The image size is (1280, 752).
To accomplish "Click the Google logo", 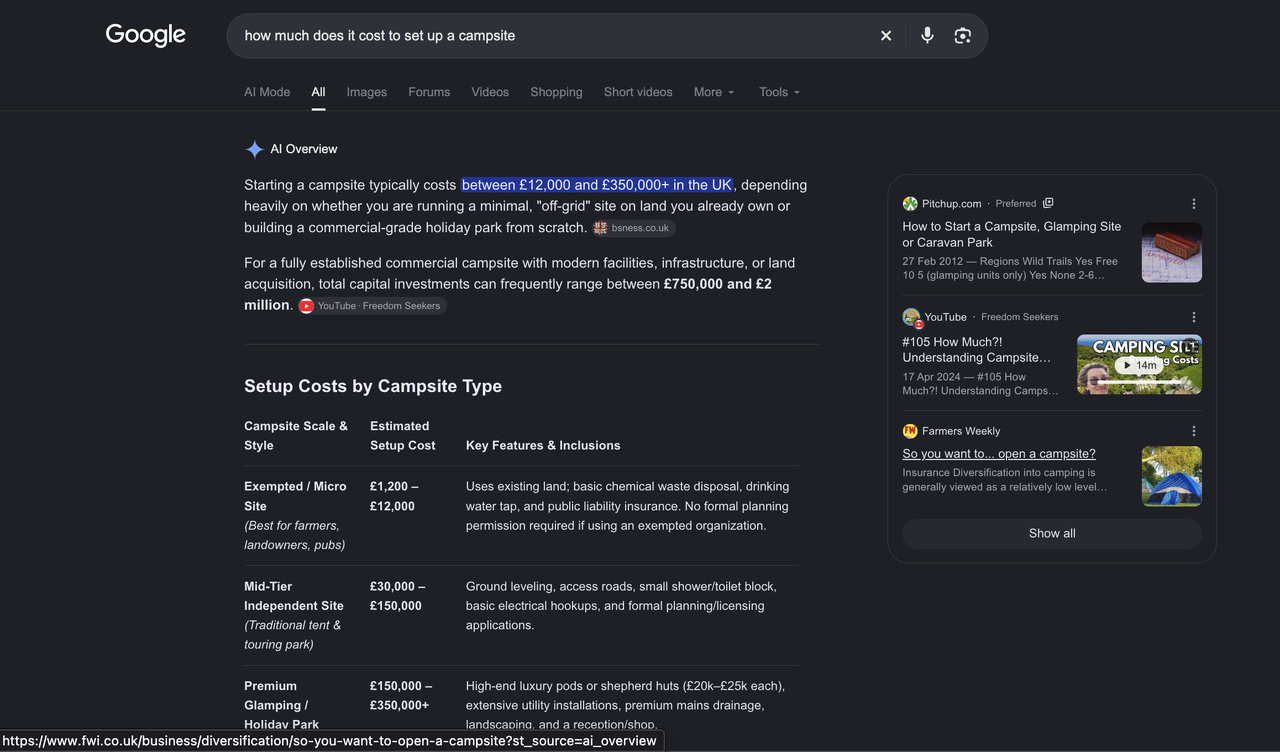I will pos(146,35).
